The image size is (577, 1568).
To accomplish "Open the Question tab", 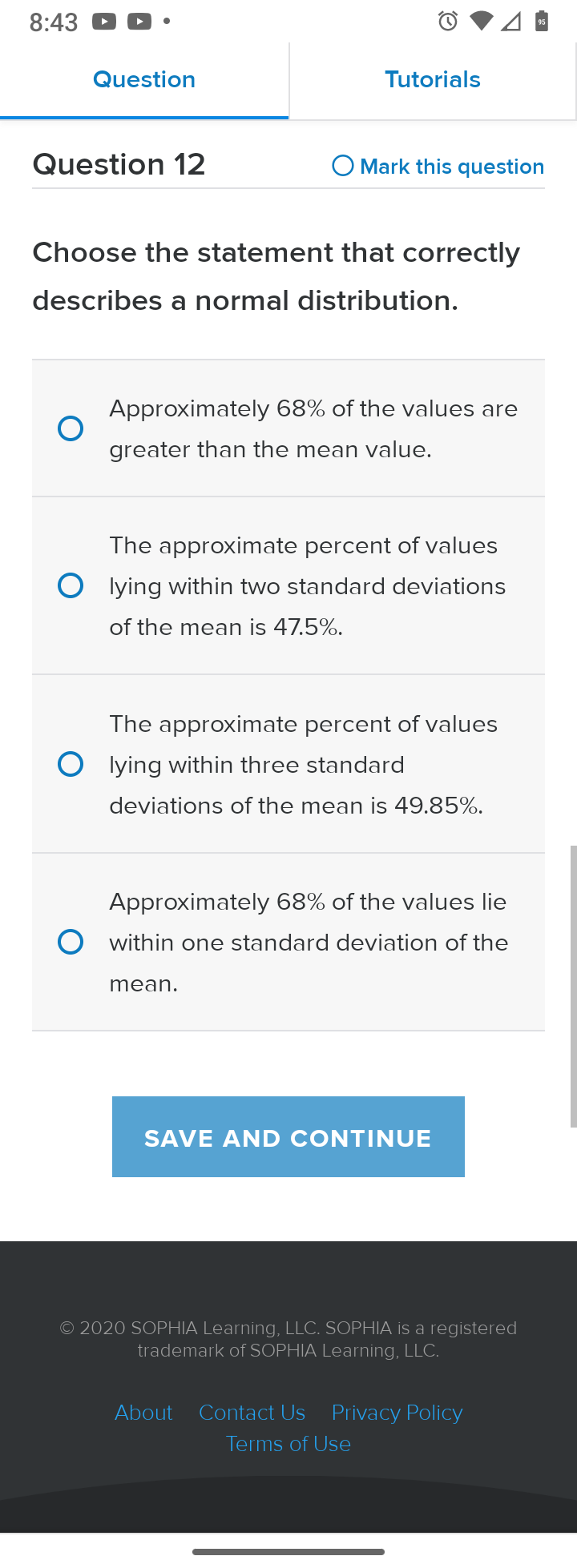I will [144, 80].
